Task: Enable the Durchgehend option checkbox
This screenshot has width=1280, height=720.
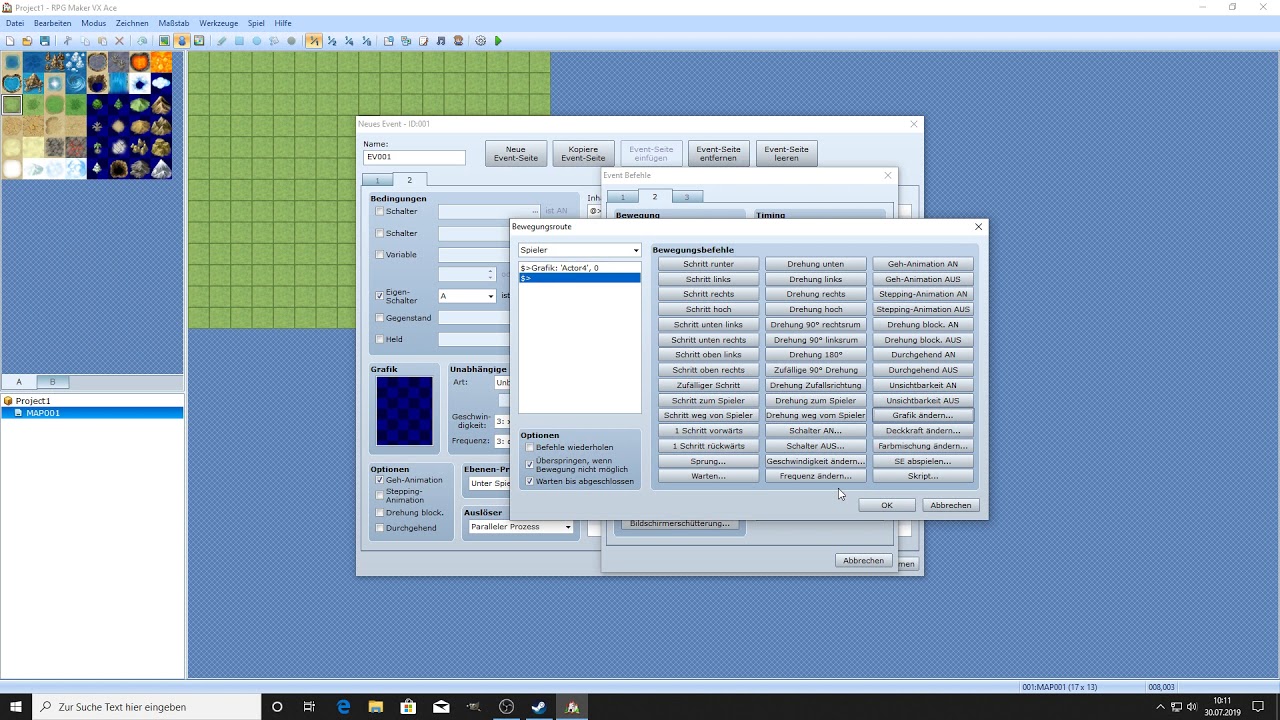Action: (380, 528)
